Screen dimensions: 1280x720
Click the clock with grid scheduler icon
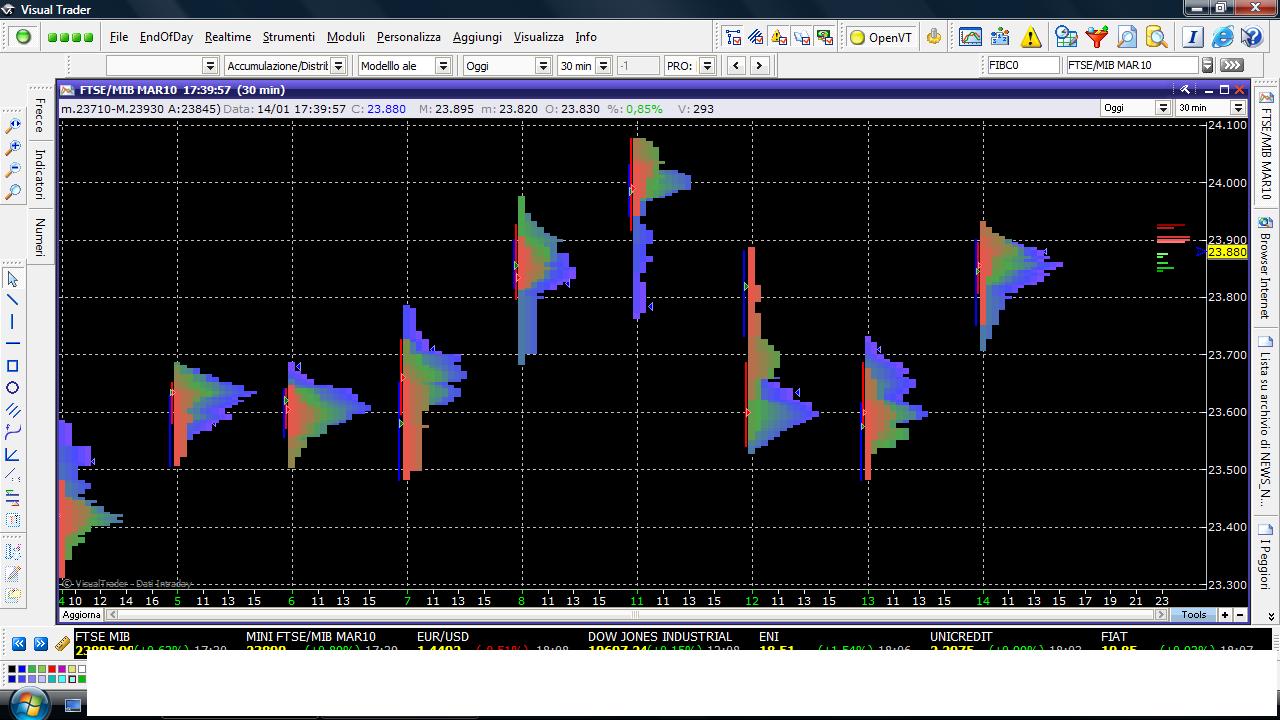[x=1066, y=37]
